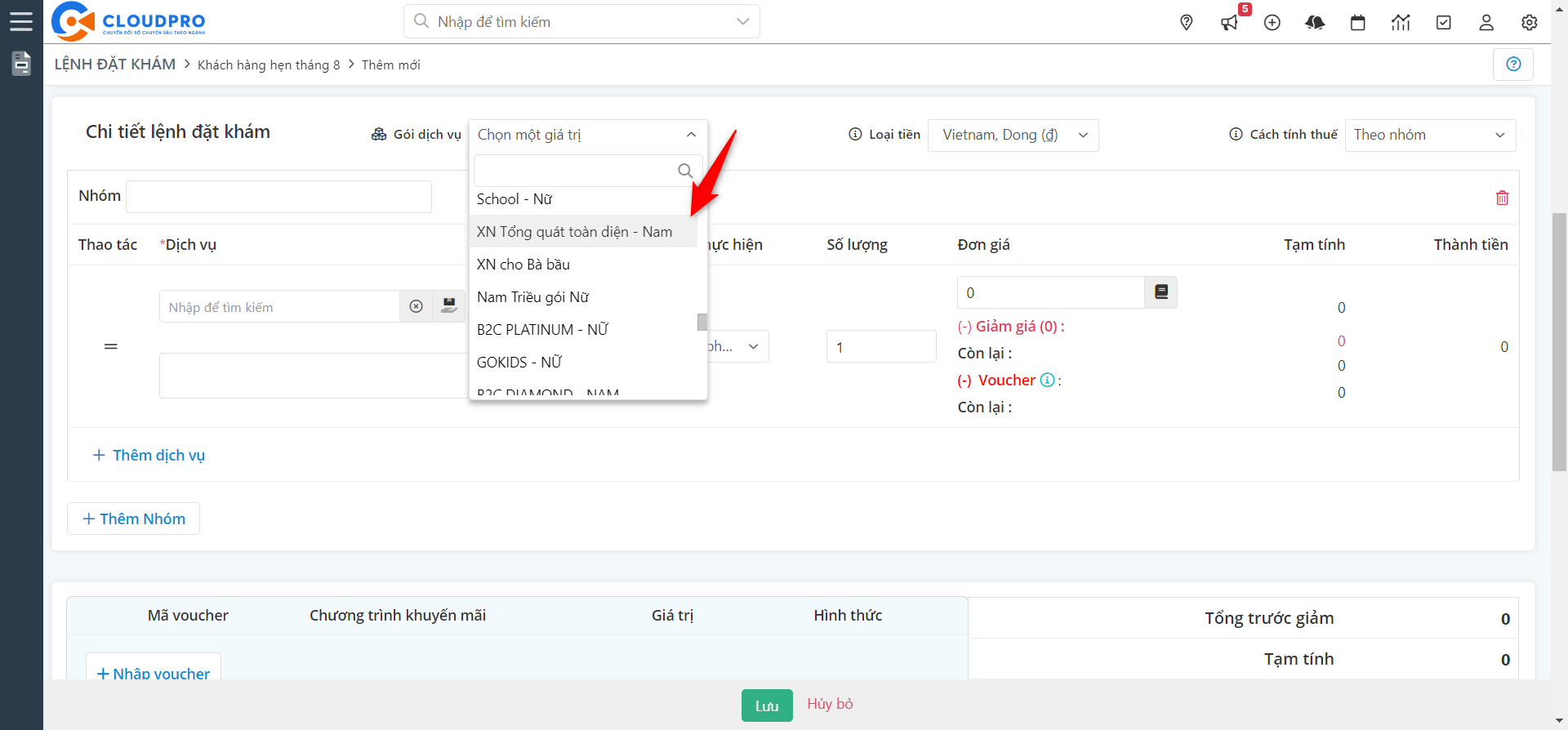Click the search icon in package dropdown
1568x730 pixels.
(685, 171)
